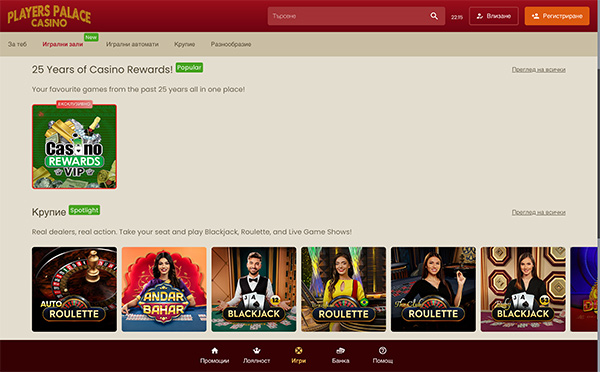The height and width of the screenshot is (372, 600).
Task: Click the orange Регистриране button
Action: tap(557, 16)
